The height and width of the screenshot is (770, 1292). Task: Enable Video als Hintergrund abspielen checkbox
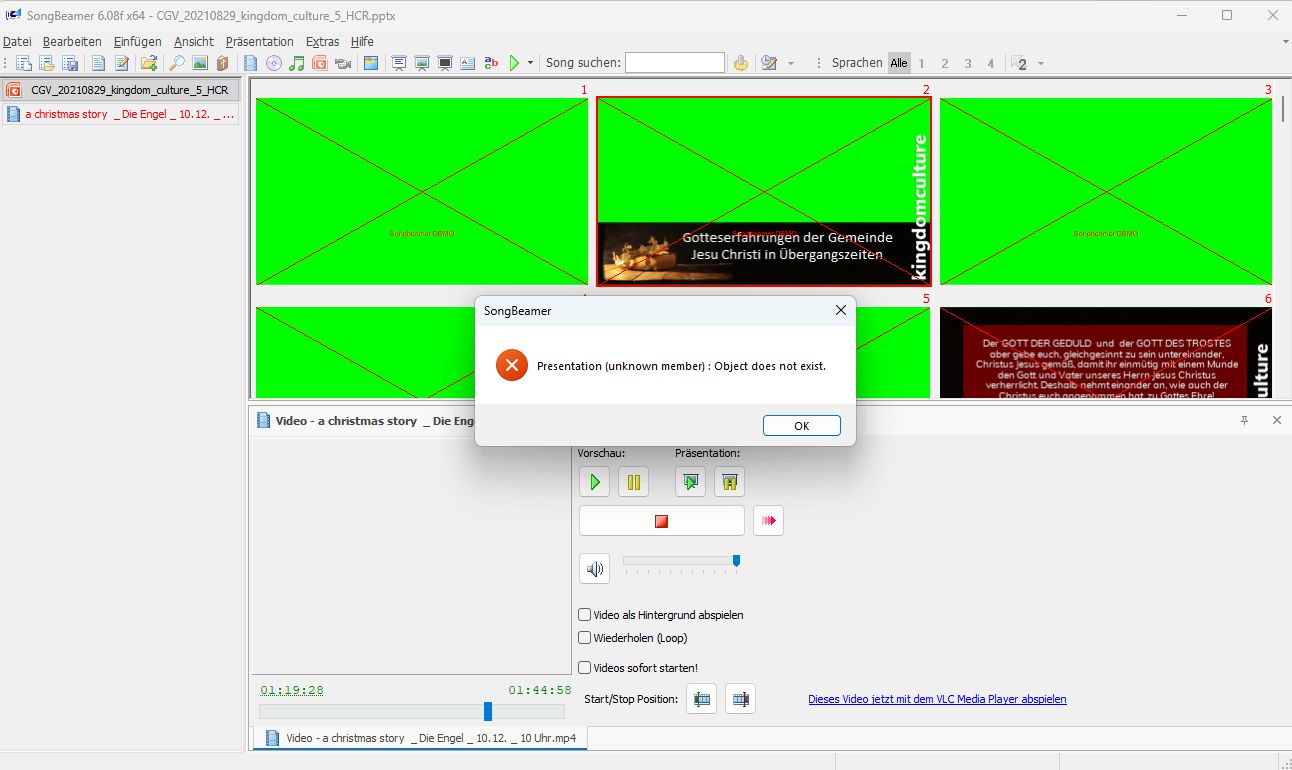[x=585, y=615]
